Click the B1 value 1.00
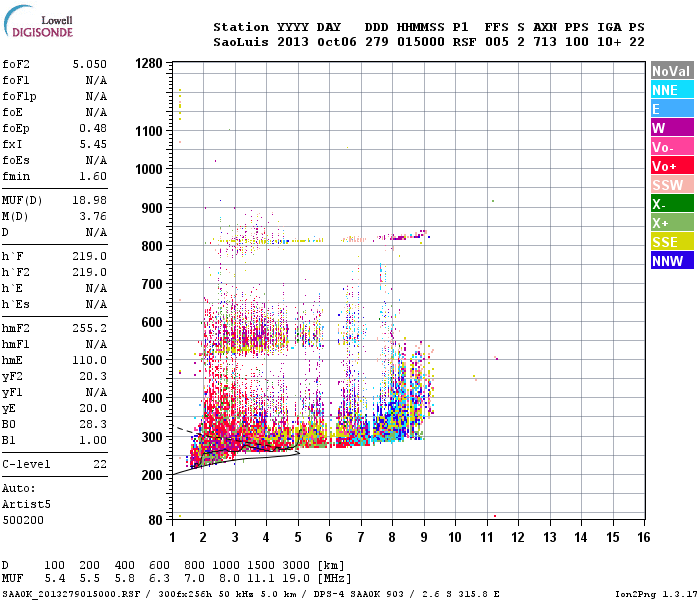Viewport: 700px width, 600px height. pyautogui.click(x=93, y=441)
